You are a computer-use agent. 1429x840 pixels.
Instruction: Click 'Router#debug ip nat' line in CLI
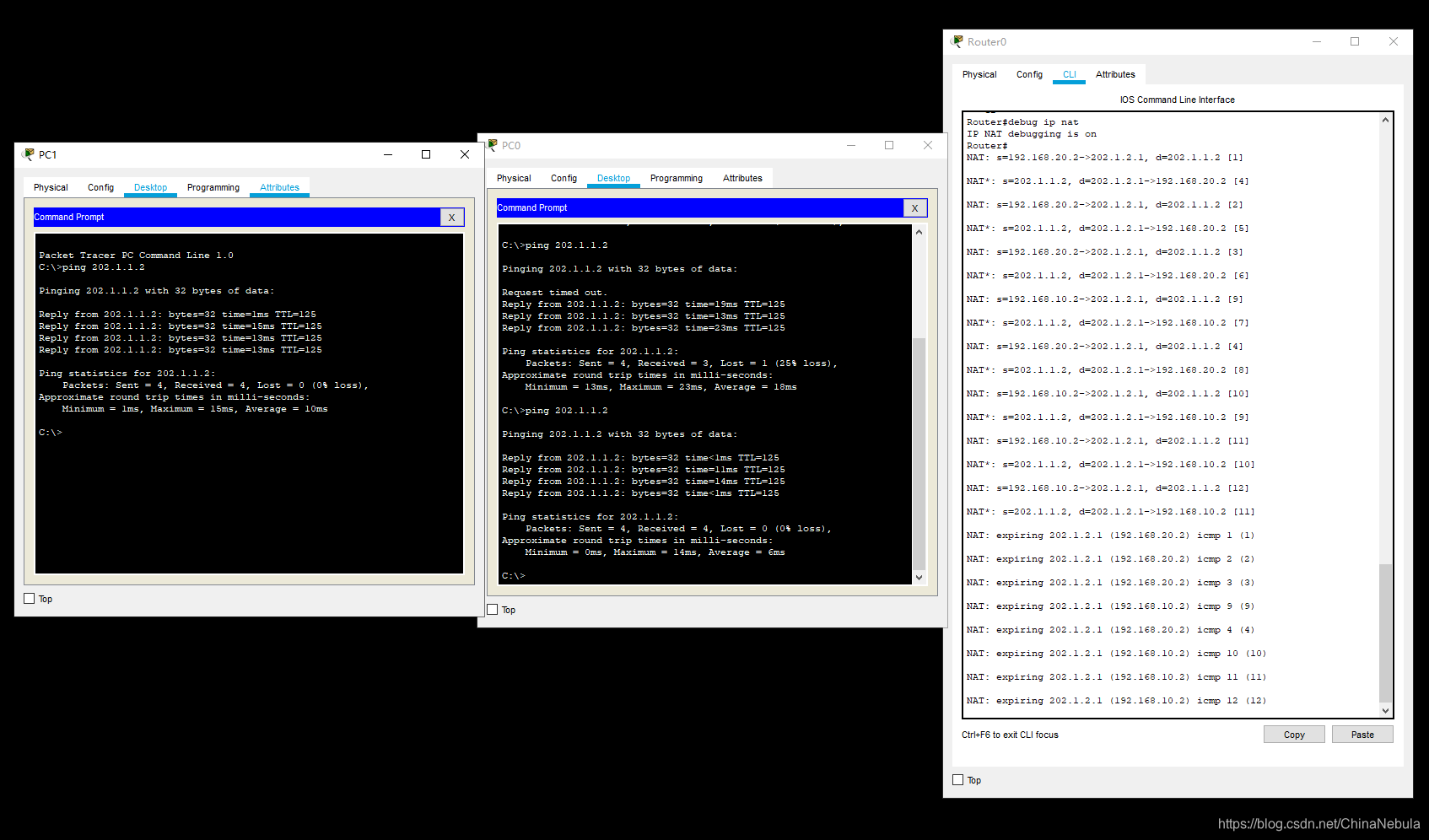click(x=1022, y=121)
